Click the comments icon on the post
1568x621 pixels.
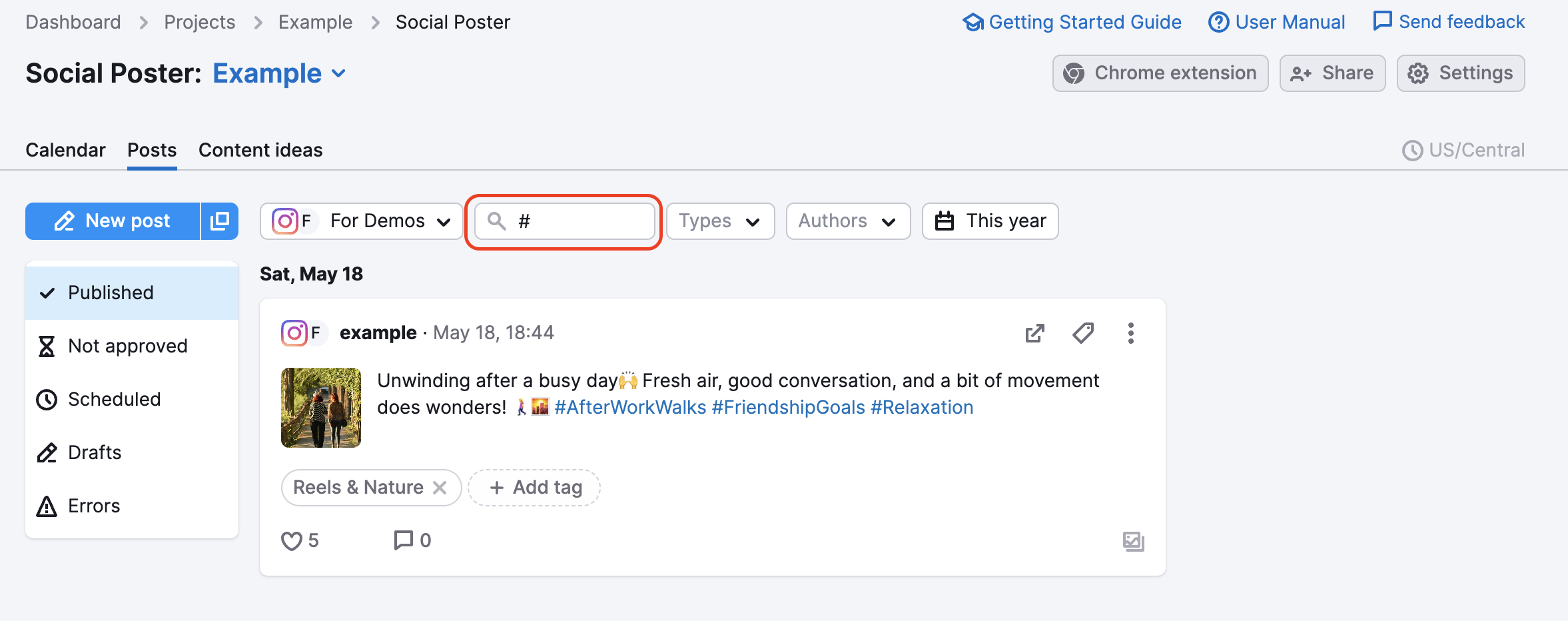[x=403, y=540]
